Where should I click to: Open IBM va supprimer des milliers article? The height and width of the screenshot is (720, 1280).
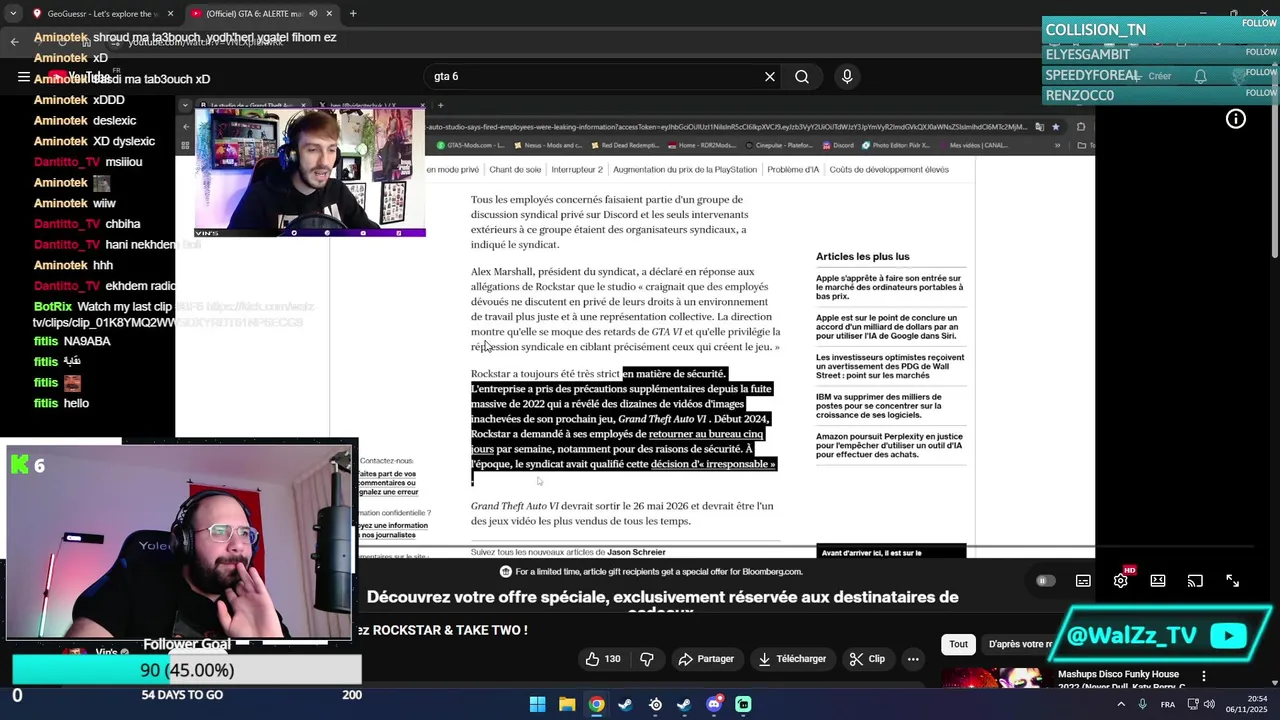(879, 406)
